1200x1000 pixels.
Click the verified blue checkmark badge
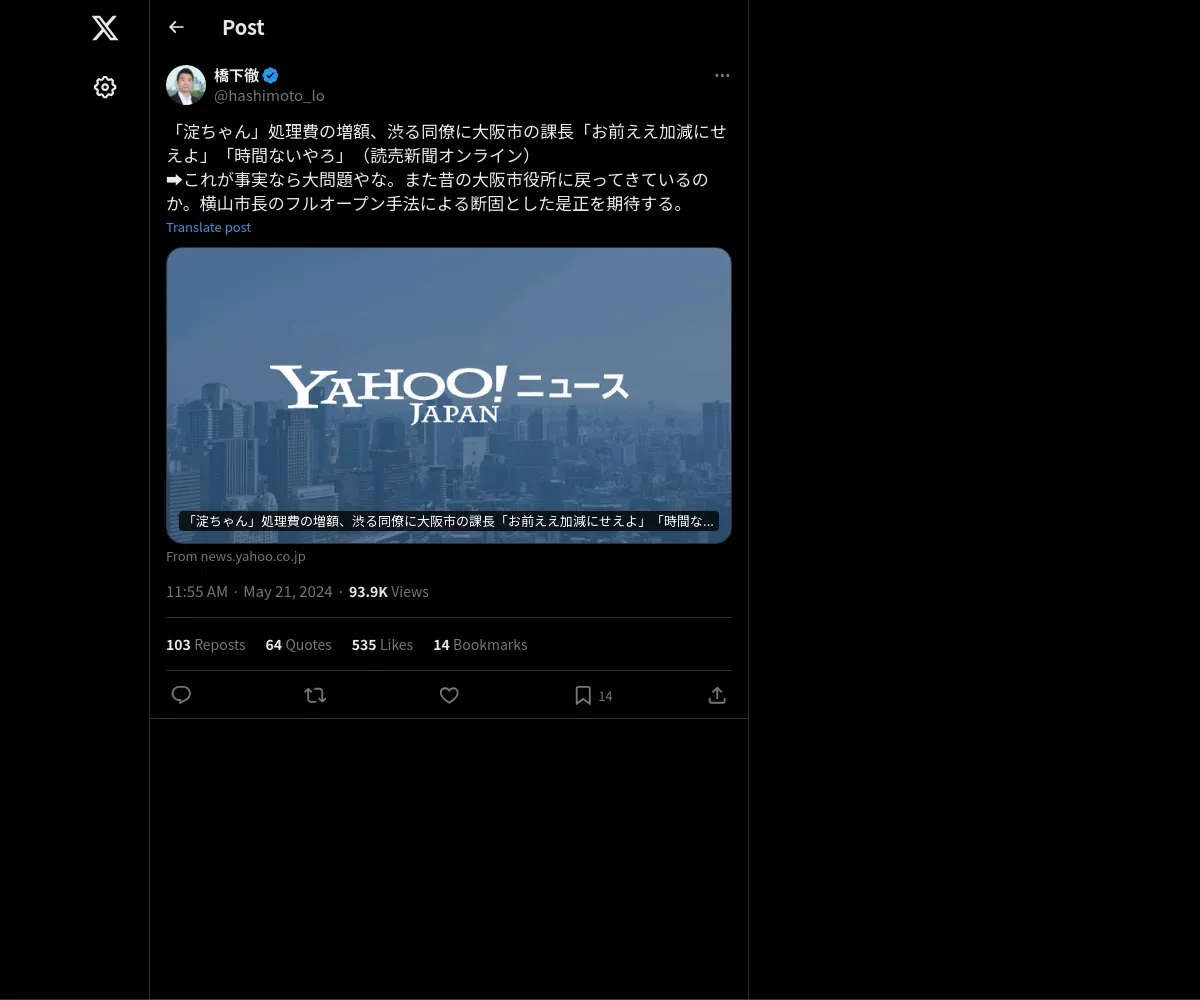[271, 75]
